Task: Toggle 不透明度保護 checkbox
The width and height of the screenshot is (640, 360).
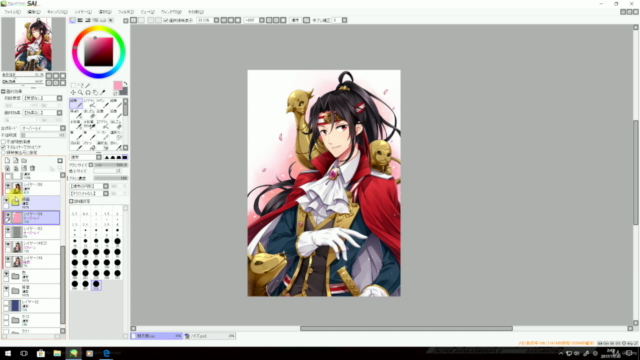Action: pyautogui.click(x=4, y=142)
